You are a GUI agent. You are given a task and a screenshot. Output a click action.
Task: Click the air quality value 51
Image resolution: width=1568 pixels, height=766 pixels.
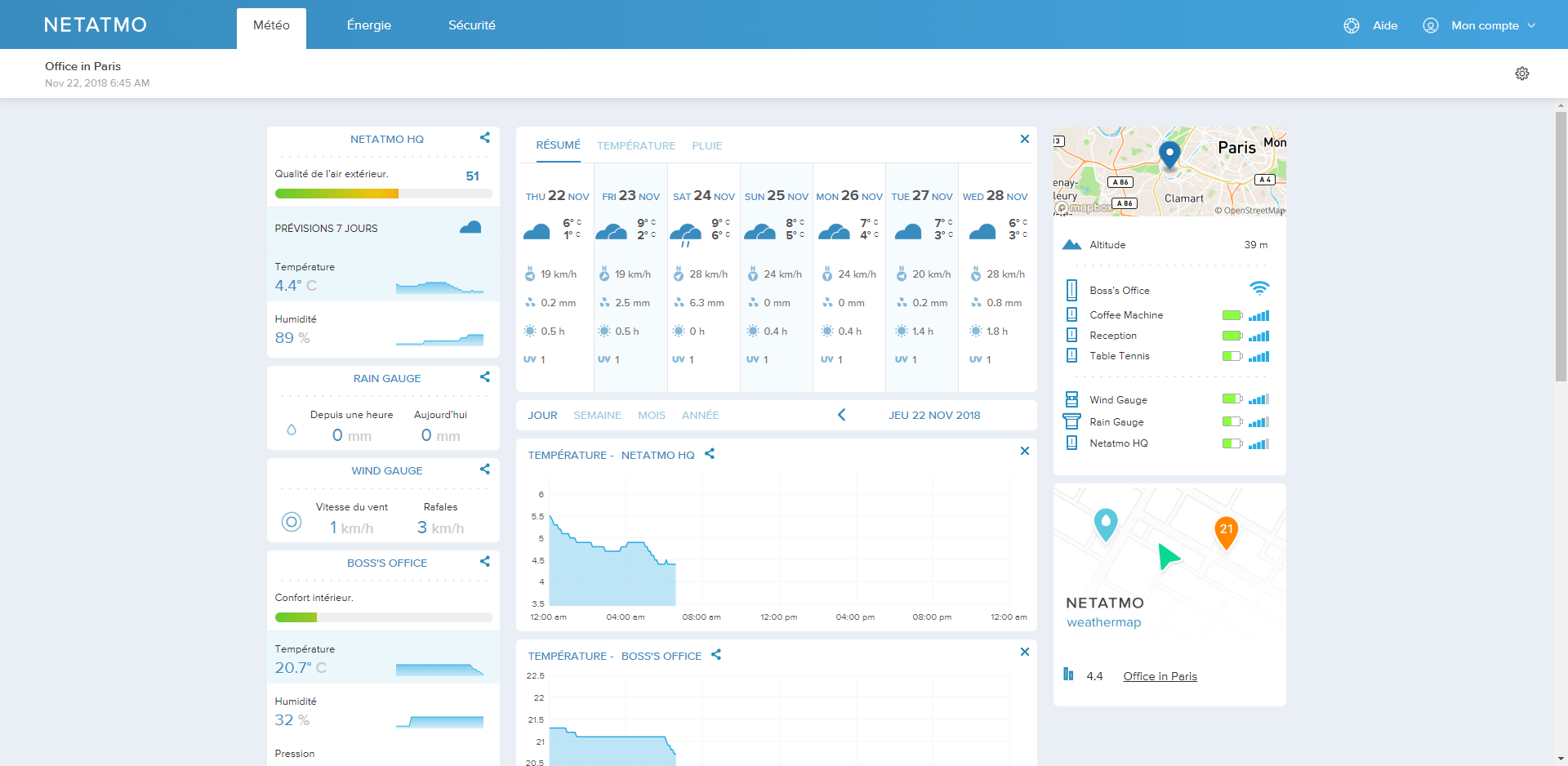[x=473, y=176]
